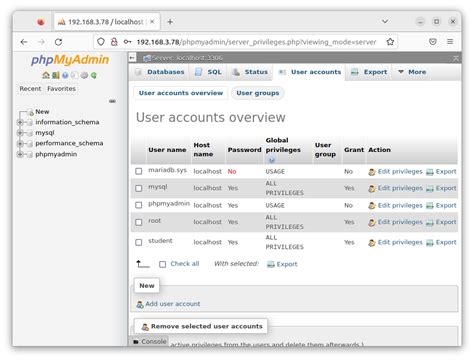Click the Server: localhost:3306 breadcrumb

click(187, 58)
